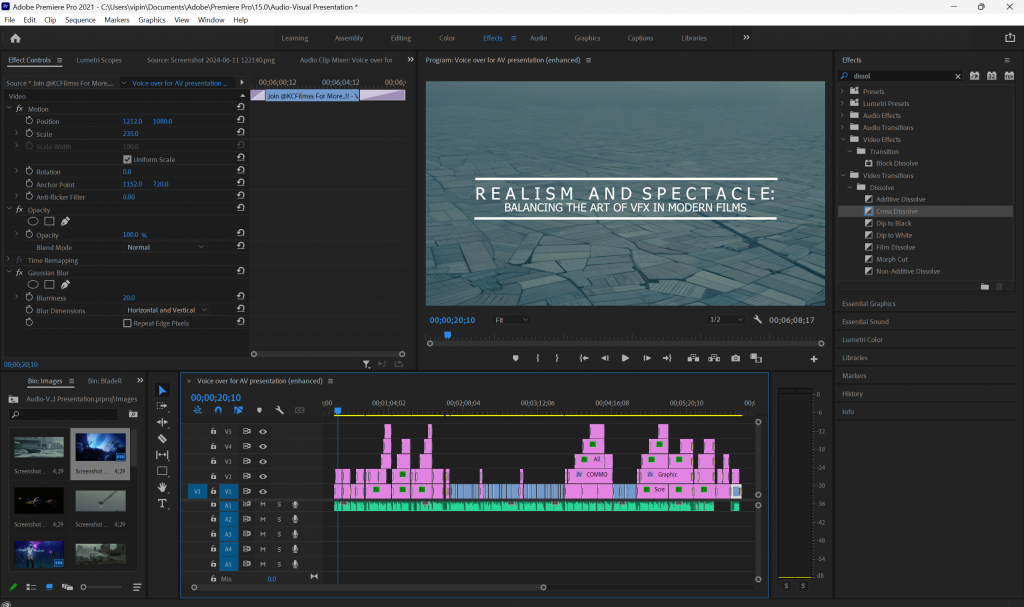Click Go to Out point button
Screen dimensions: 1024x607
click(x=667, y=358)
